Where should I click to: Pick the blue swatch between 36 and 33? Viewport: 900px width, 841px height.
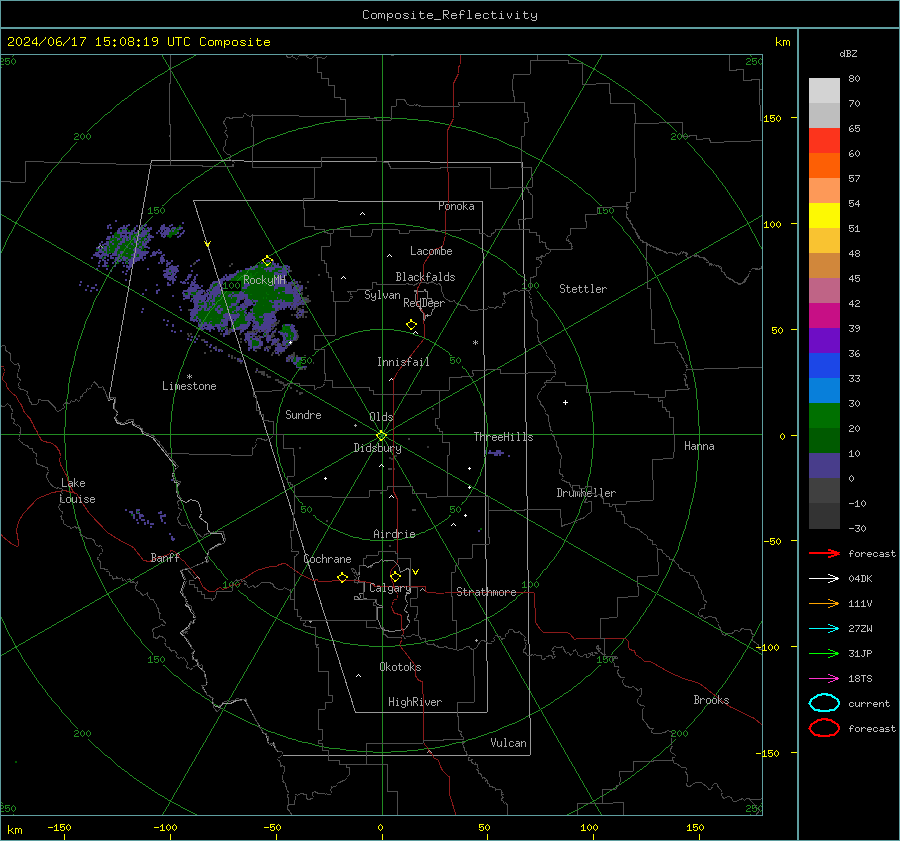pos(824,366)
